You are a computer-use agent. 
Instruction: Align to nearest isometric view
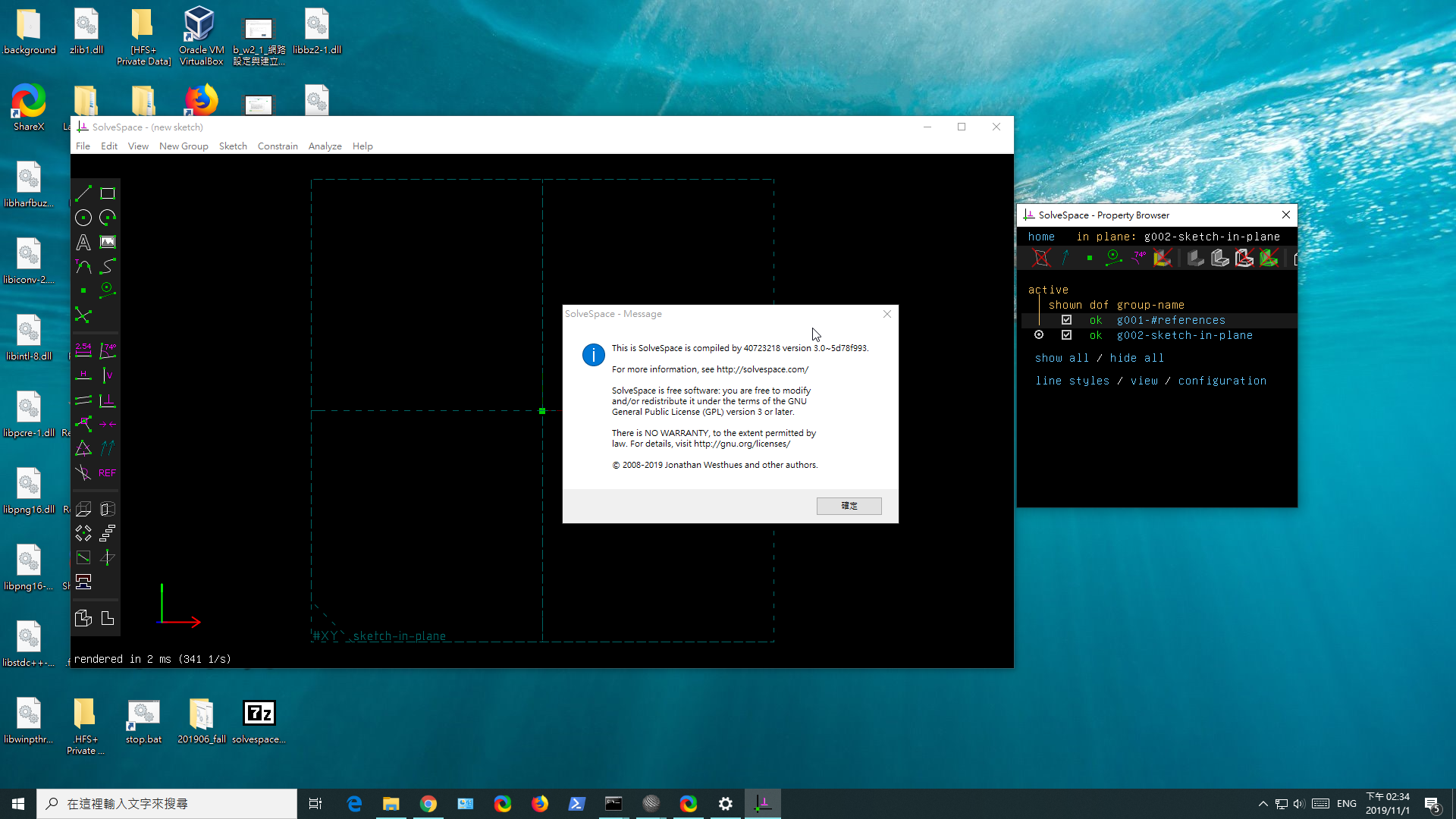[x=83, y=618]
